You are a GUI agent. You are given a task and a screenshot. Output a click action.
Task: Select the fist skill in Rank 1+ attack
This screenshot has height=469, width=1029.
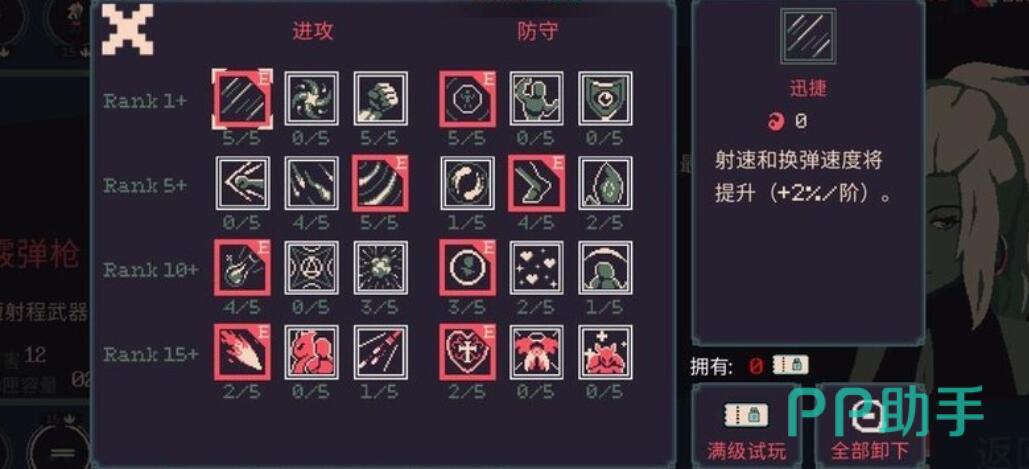[381, 98]
